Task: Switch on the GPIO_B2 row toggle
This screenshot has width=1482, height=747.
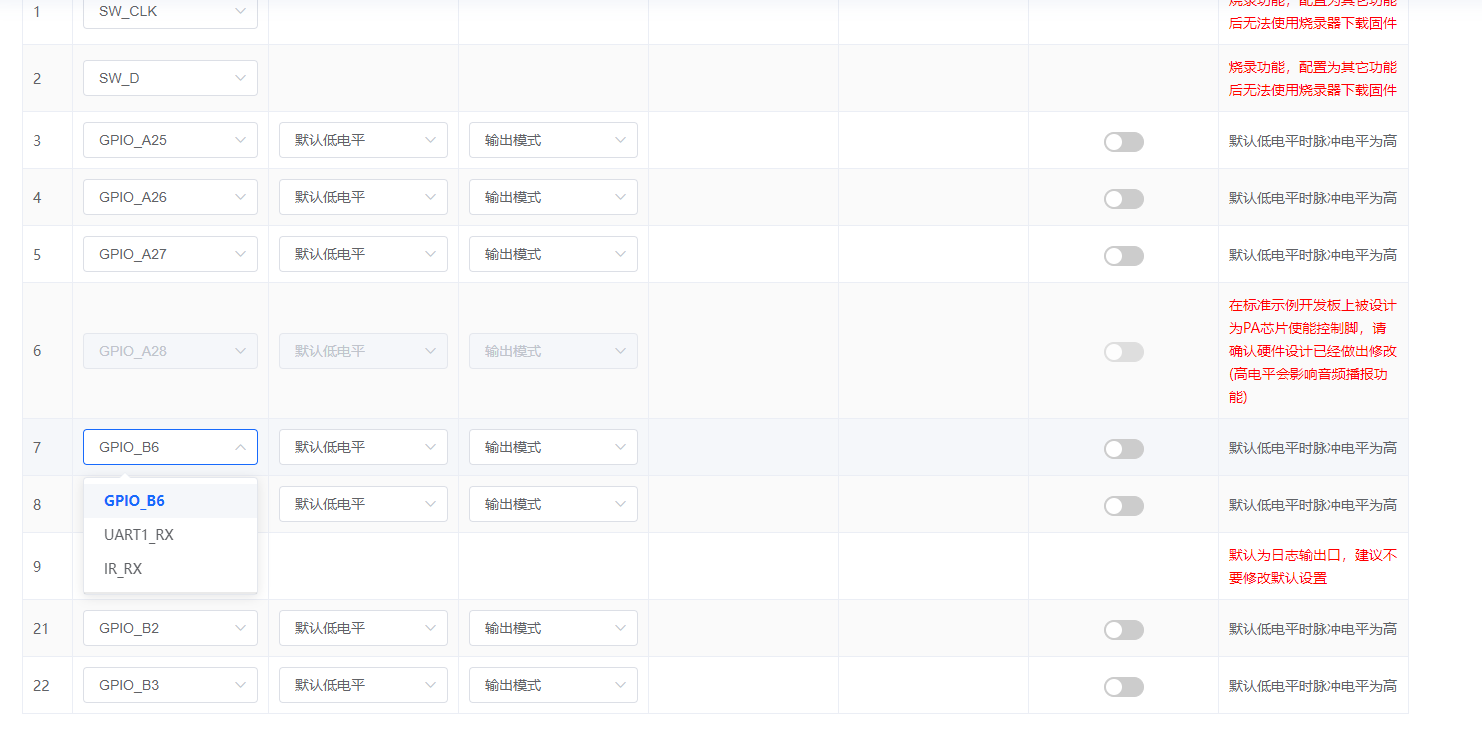Action: tap(1123, 629)
